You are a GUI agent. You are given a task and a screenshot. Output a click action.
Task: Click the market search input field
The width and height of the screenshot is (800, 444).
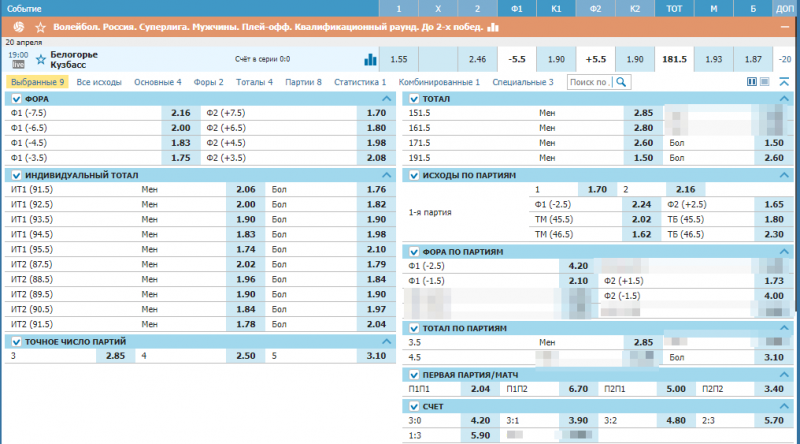coord(588,82)
